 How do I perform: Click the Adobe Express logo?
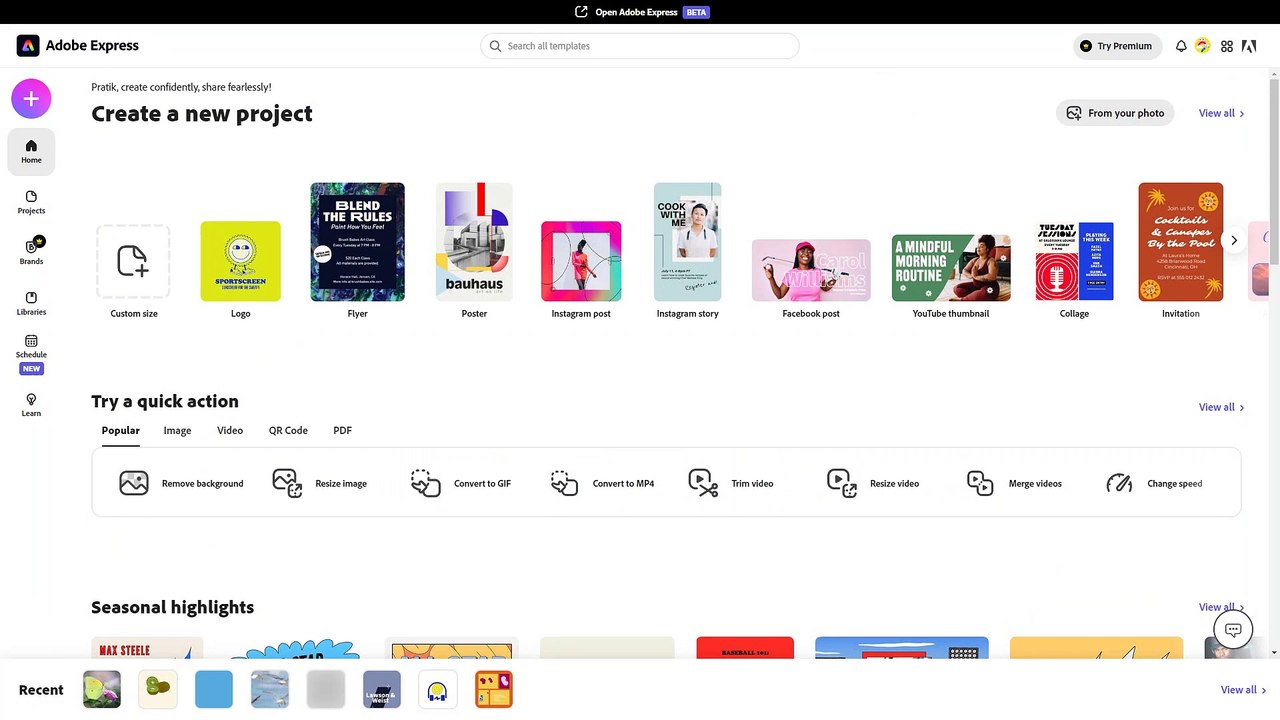click(x=78, y=46)
